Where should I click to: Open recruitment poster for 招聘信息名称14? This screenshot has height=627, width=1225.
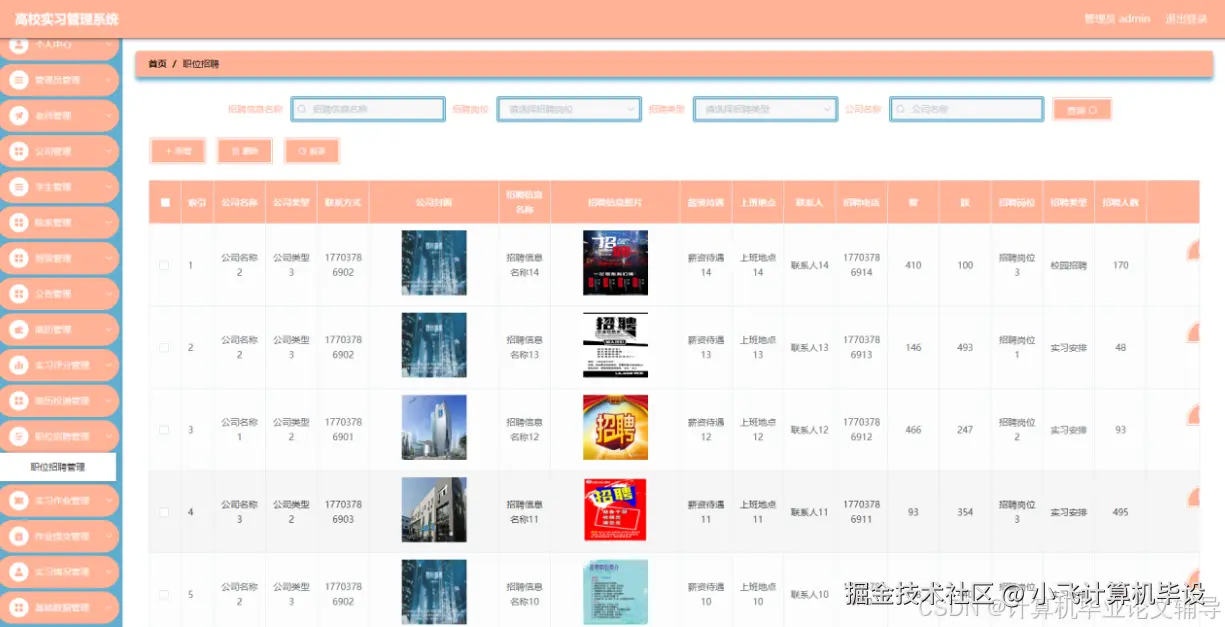click(615, 263)
